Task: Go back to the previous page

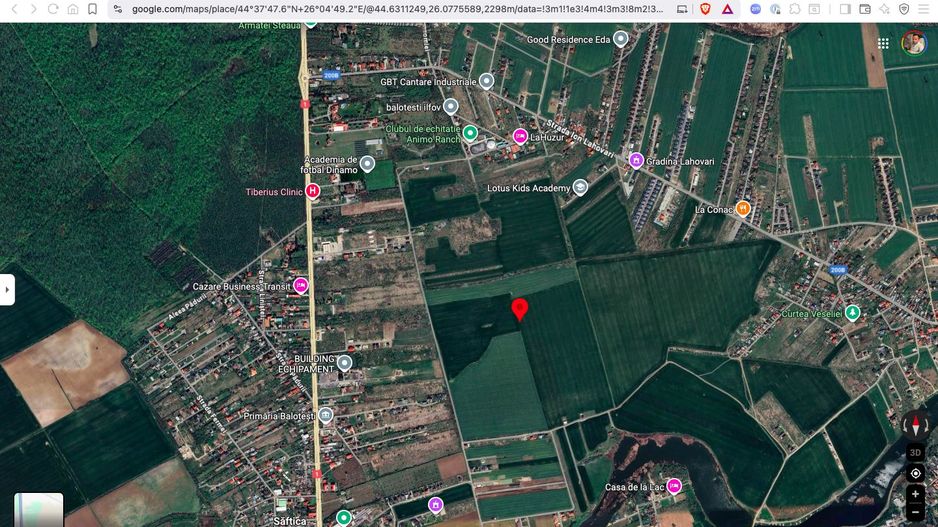Action: (x=14, y=9)
